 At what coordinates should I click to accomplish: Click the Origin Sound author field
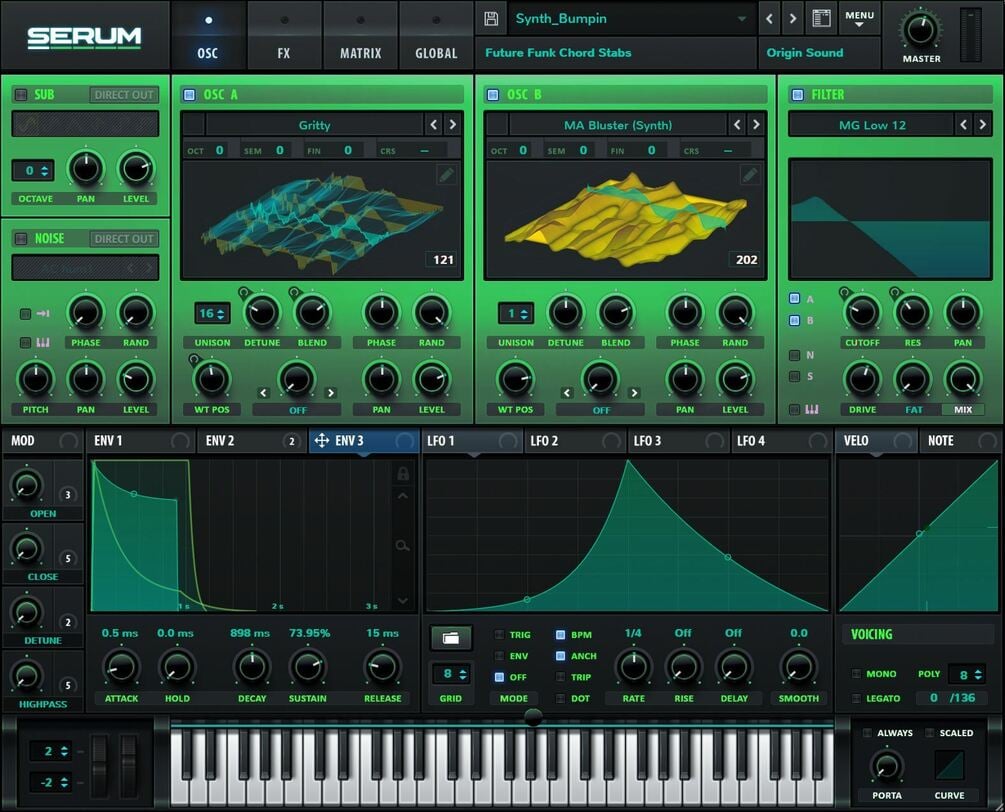pyautogui.click(x=818, y=53)
